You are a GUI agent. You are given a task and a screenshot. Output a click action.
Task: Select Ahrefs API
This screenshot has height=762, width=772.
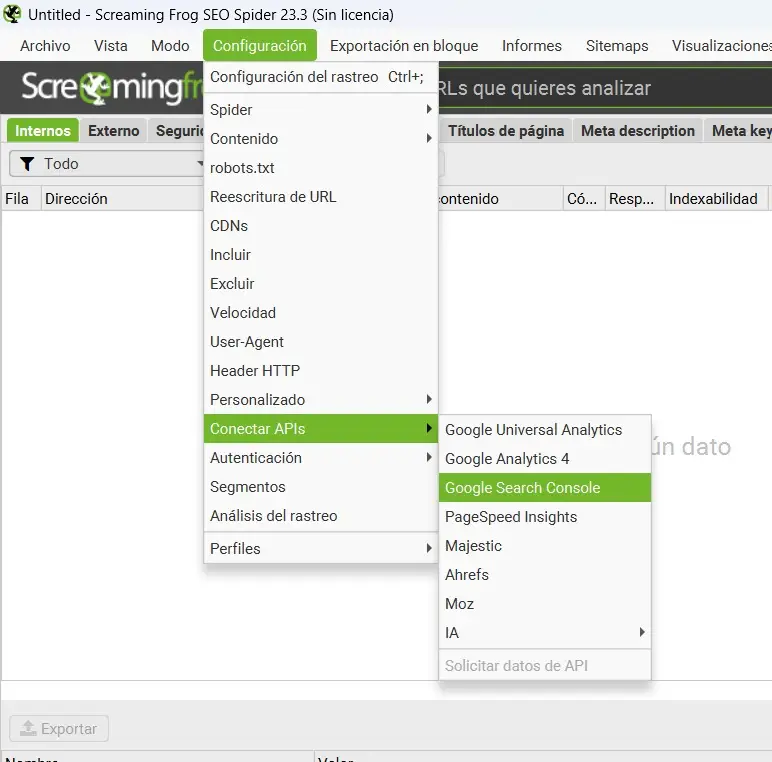(545, 575)
